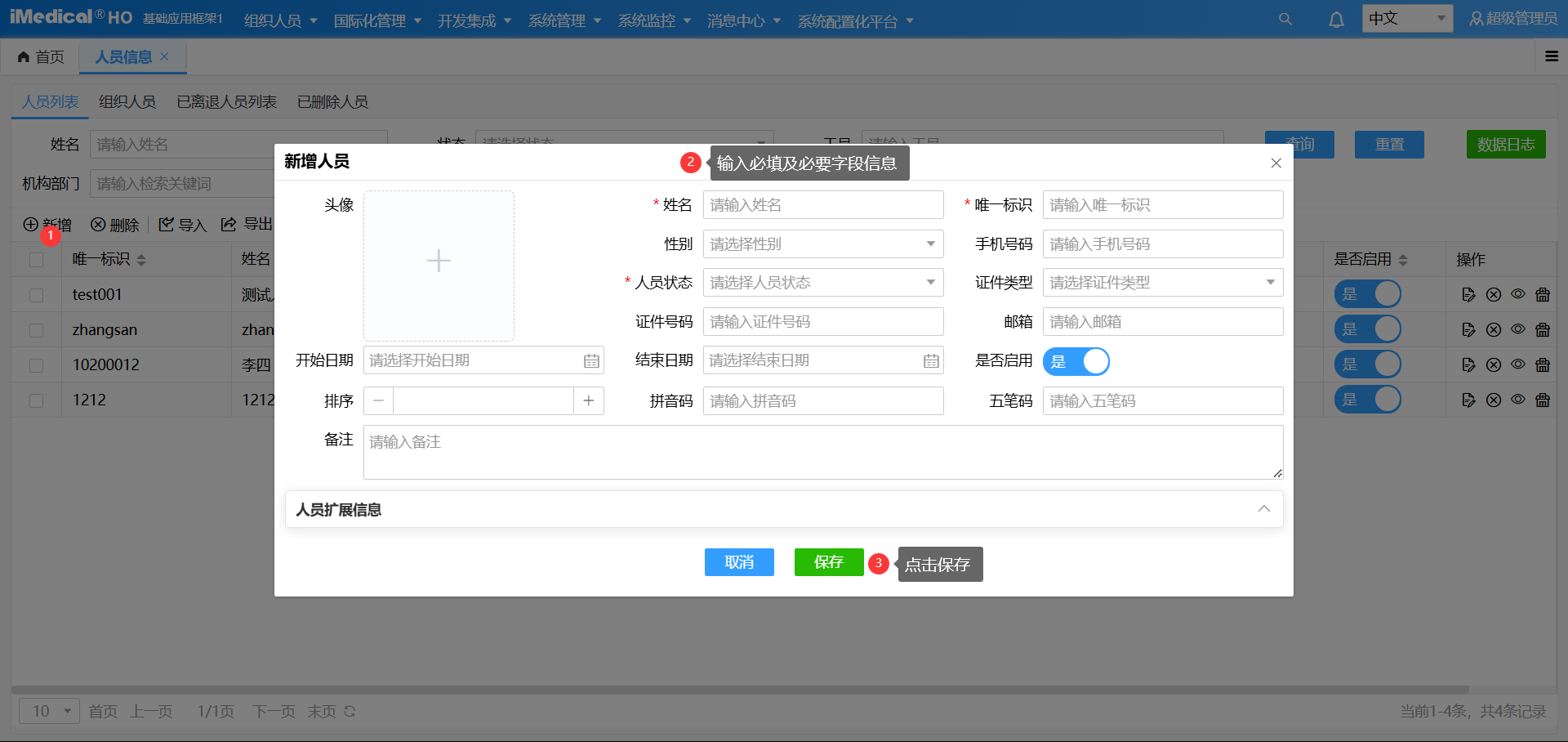Click the plus stepper to increase 排序 value
1568x742 pixels.
pos(589,400)
